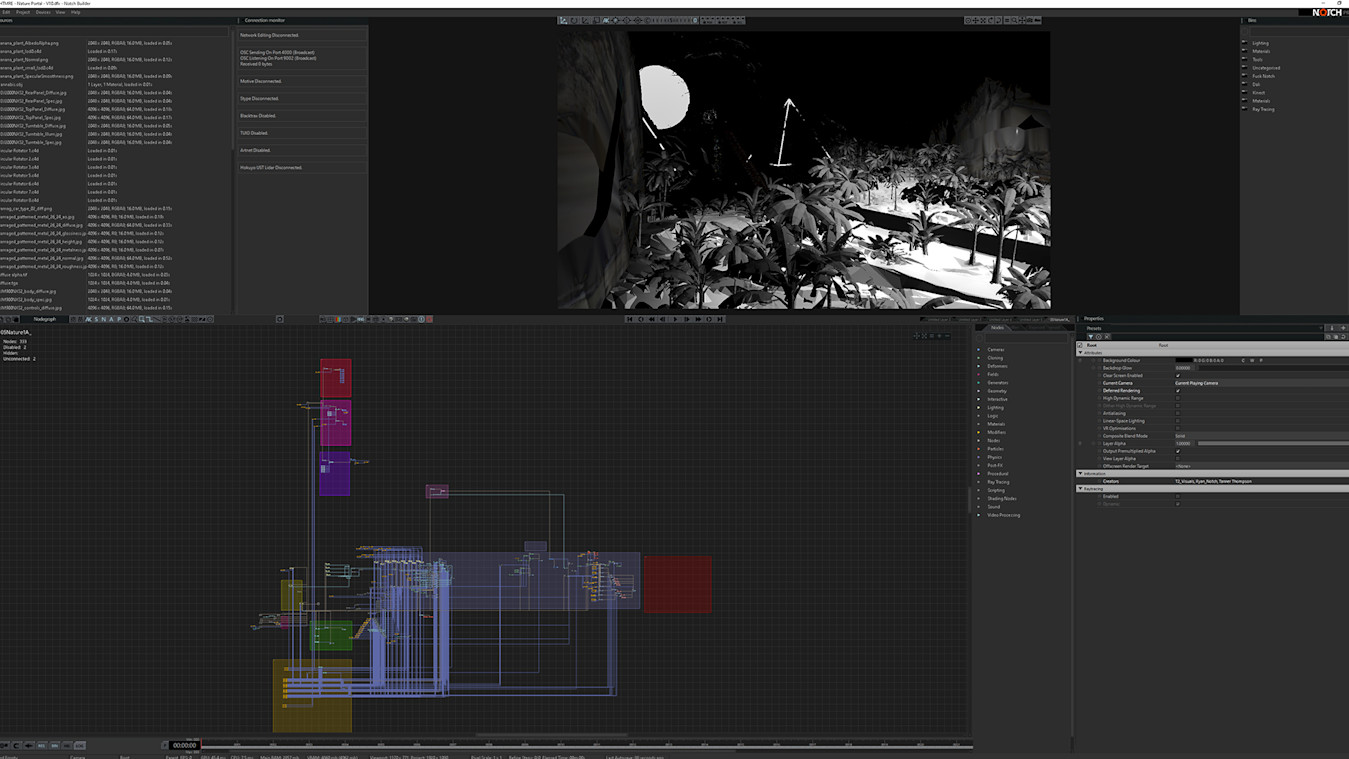Viewport: 1349px width, 759px height.
Task: Open the Project menu
Action: tap(23, 12)
